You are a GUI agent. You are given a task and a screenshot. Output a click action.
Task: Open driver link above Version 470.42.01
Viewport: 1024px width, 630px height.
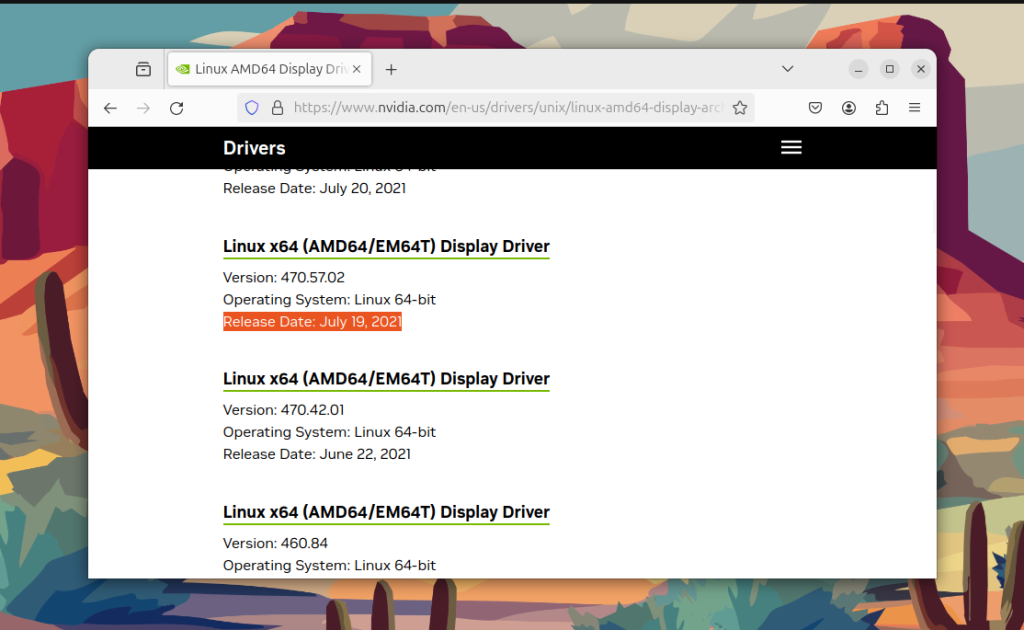click(x=386, y=379)
